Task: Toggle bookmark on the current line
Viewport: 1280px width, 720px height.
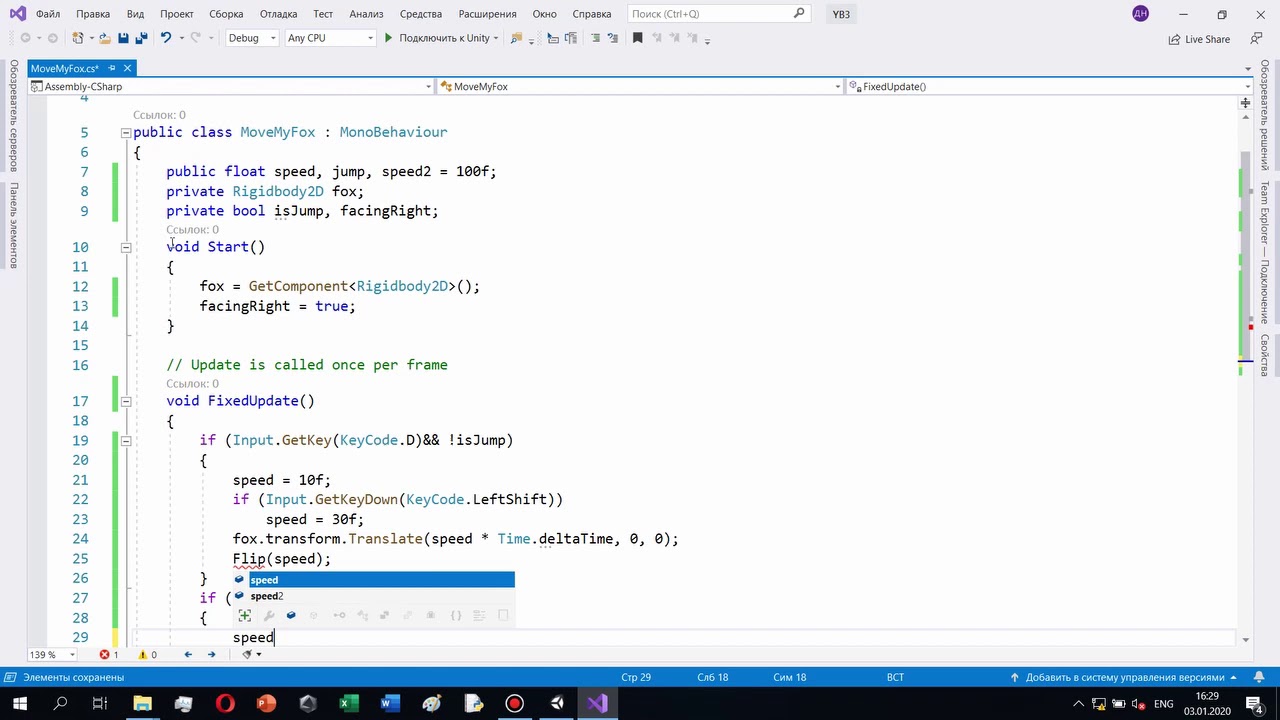Action: point(637,38)
